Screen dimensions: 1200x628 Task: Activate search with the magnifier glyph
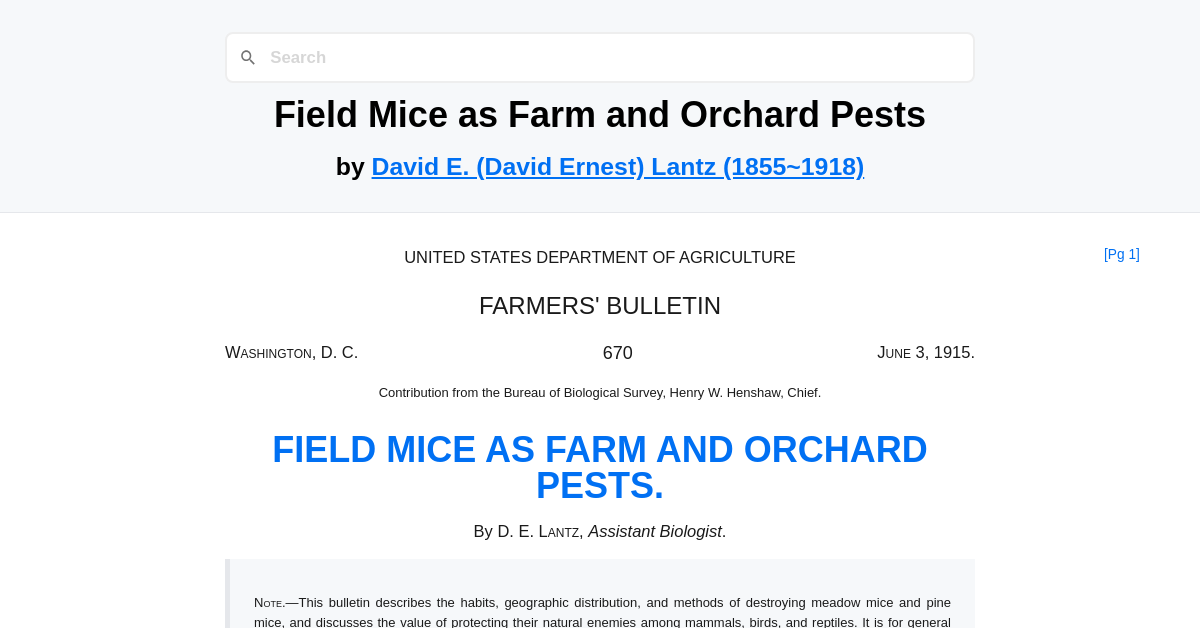pos(248,57)
